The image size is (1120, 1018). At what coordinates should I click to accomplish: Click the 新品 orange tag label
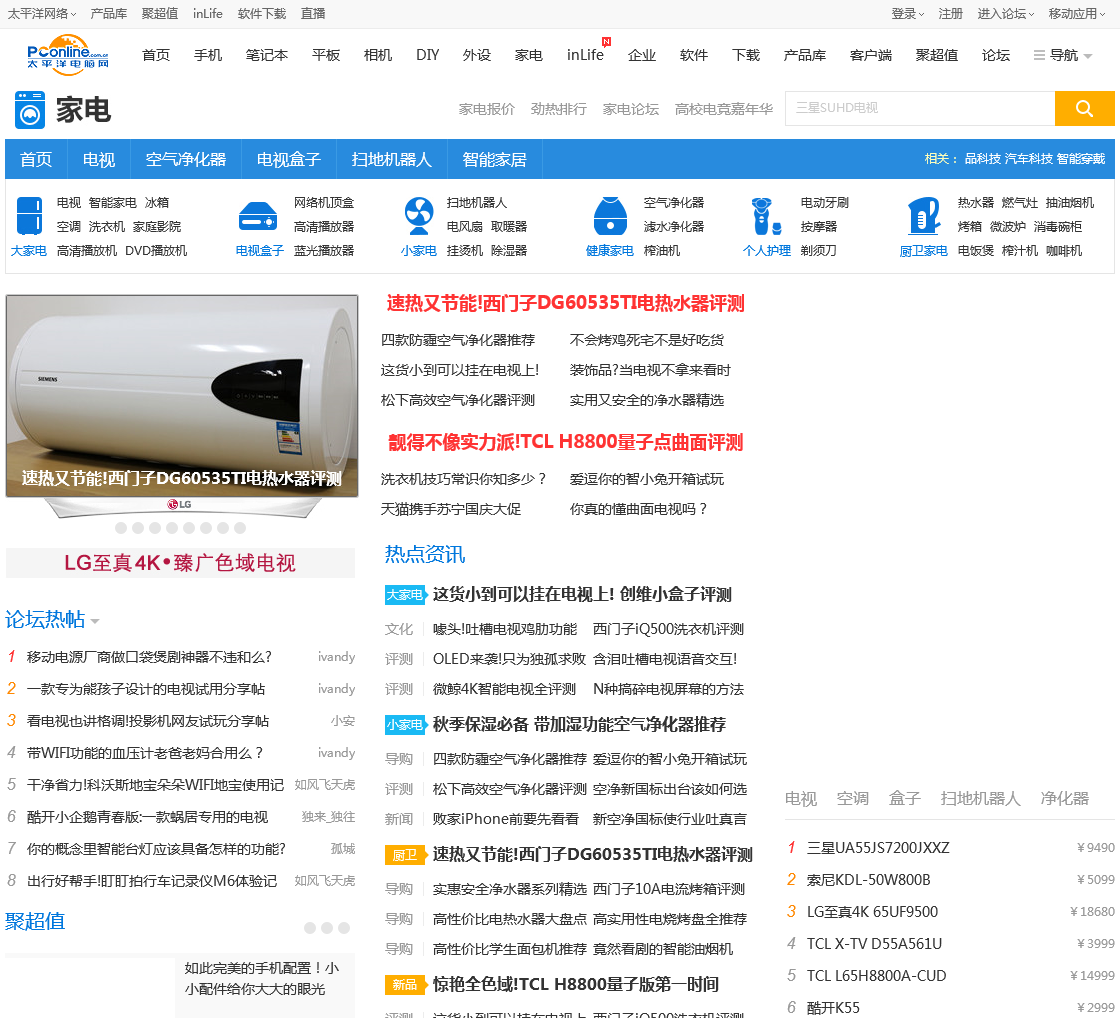(405, 984)
